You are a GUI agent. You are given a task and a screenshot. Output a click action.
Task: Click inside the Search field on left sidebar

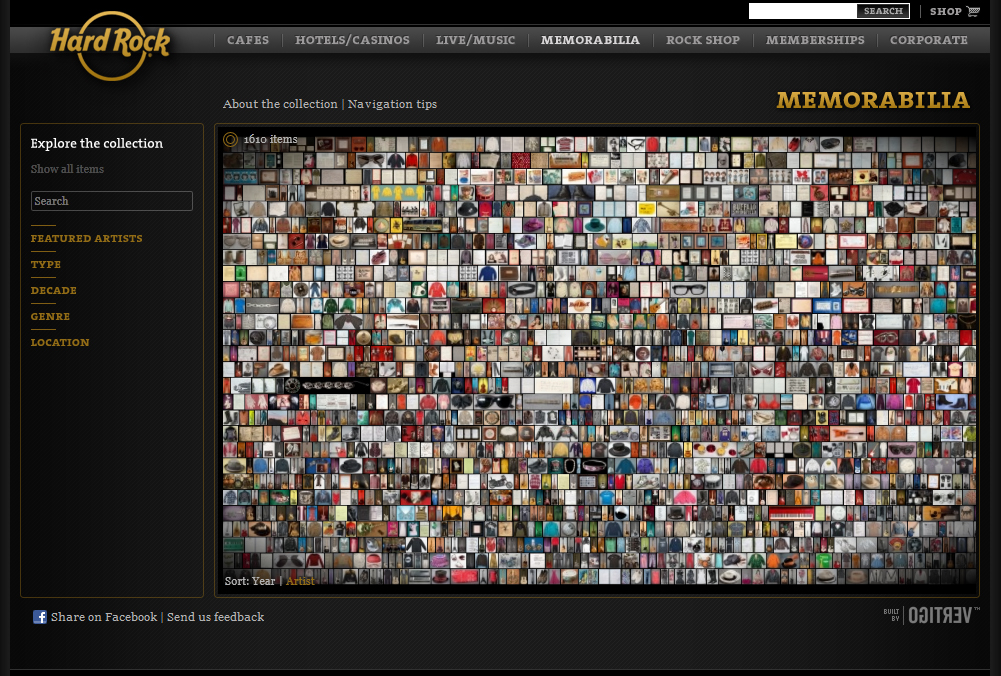coord(111,201)
